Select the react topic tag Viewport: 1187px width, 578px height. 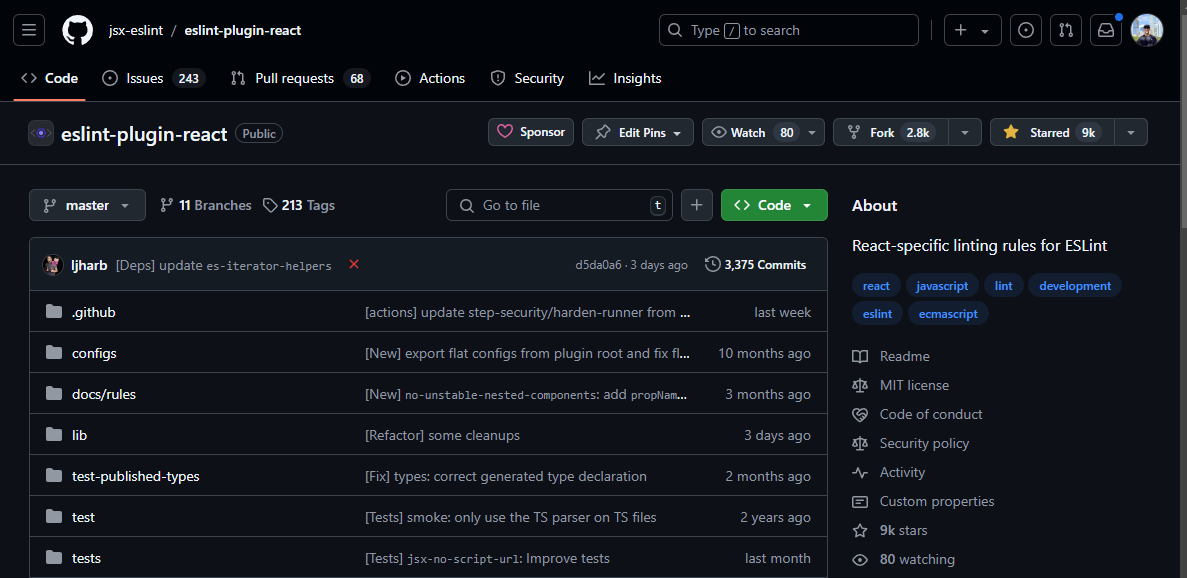[x=876, y=286]
